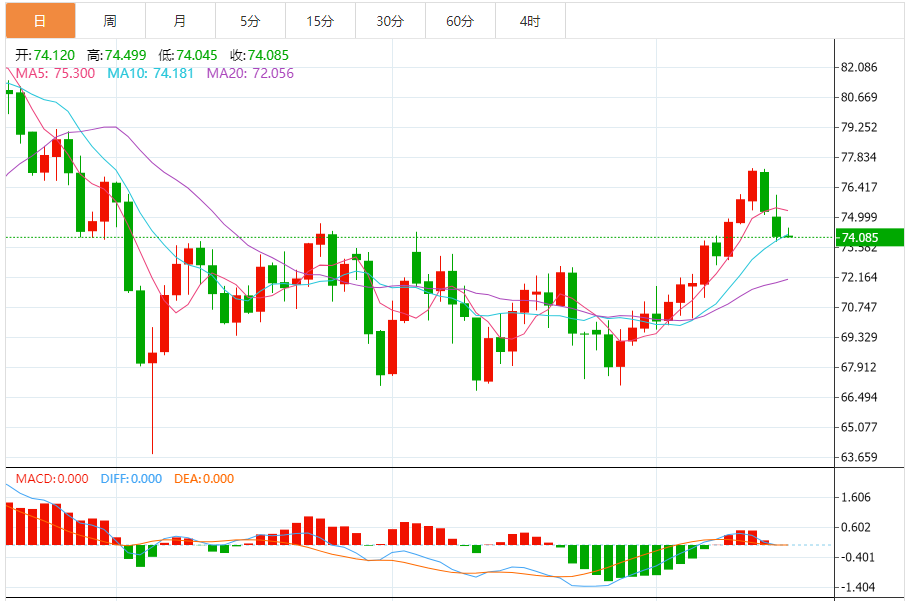This screenshot has height=601, width=914.
Task: Click the 63.659 price axis label
Action: (859, 458)
